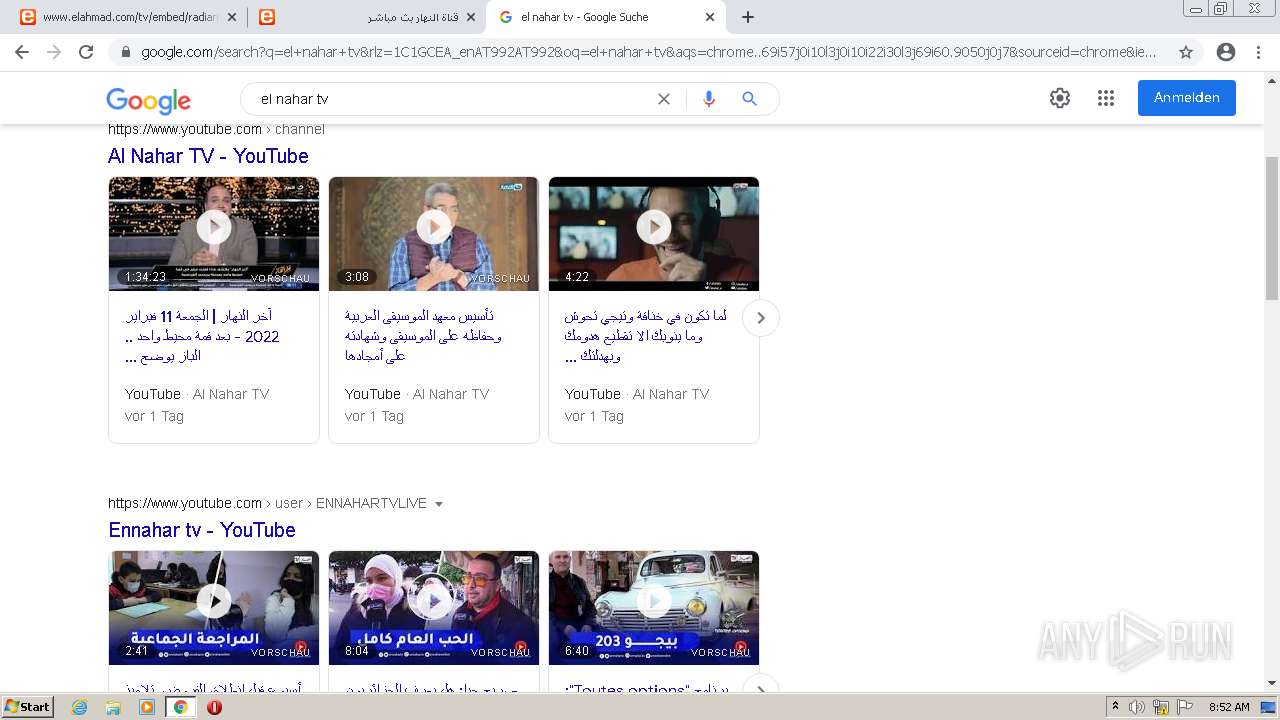Open Windows Start menu
The image size is (1280, 720).
[28, 707]
